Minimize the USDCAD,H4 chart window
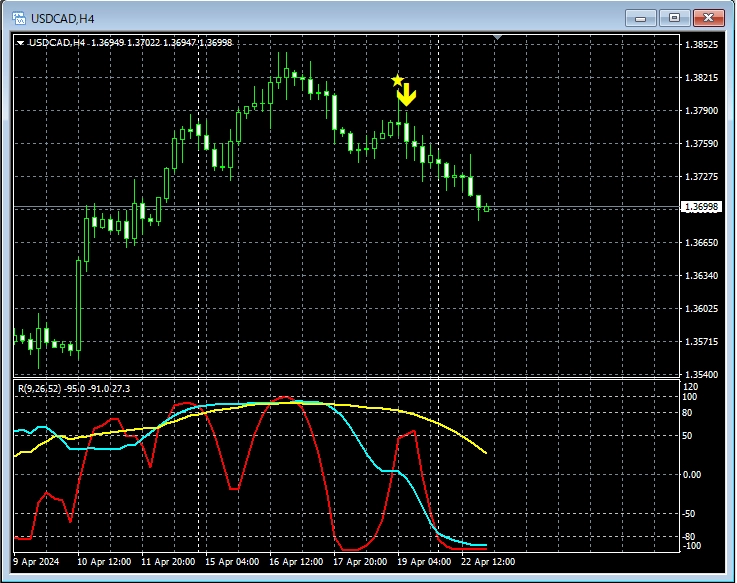Image resolution: width=737 pixels, height=583 pixels. 640,17
